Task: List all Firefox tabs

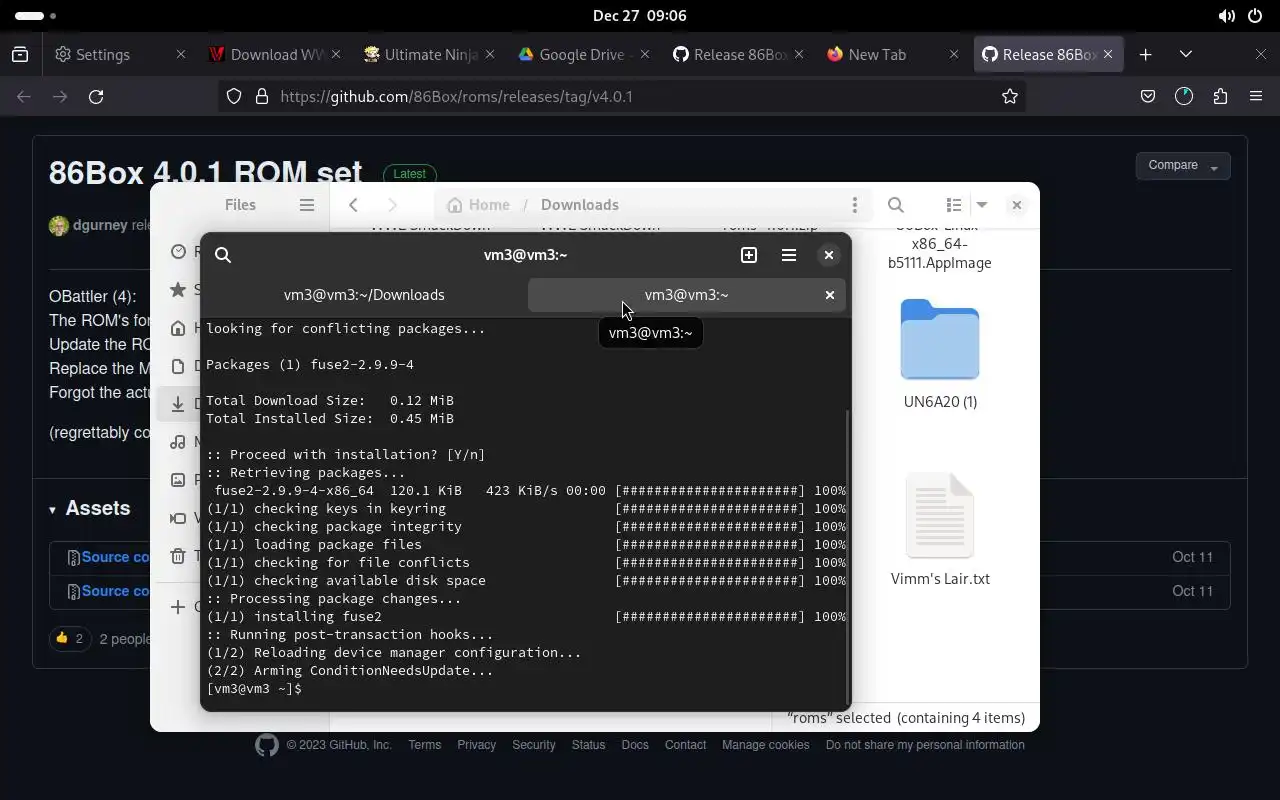Action: [x=1186, y=55]
